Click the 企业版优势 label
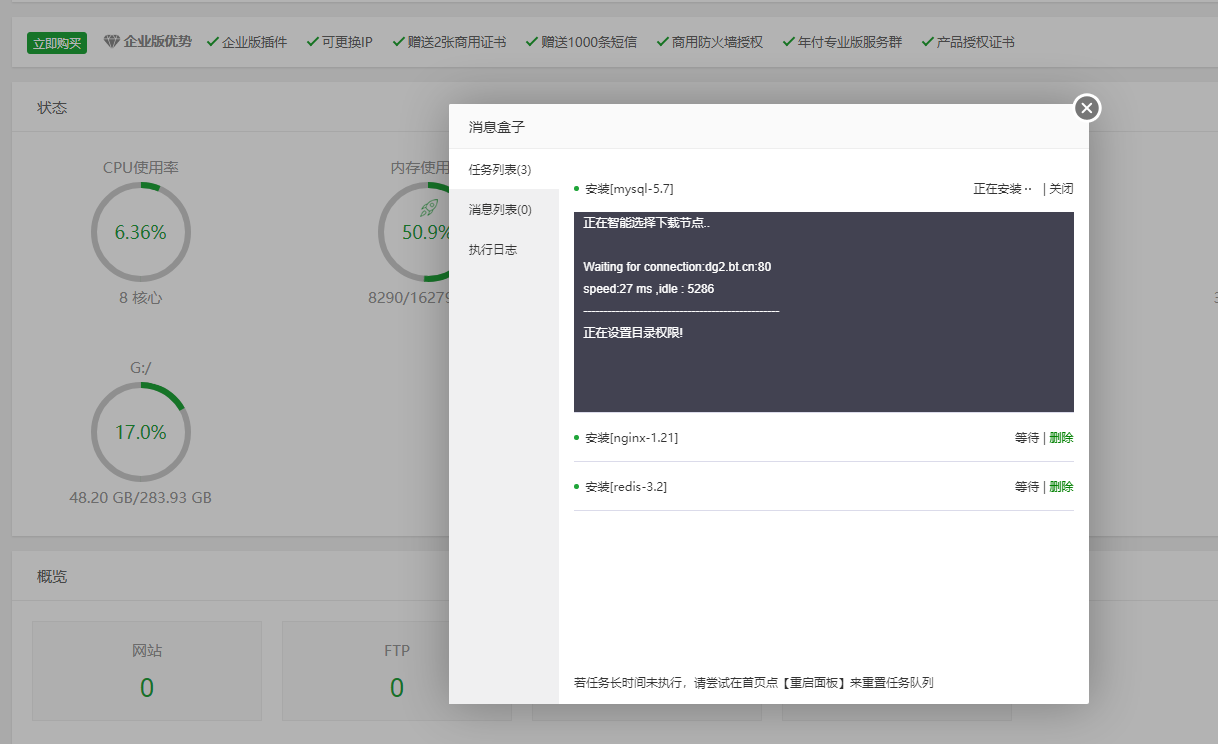Image resolution: width=1218 pixels, height=744 pixels. click(158, 42)
